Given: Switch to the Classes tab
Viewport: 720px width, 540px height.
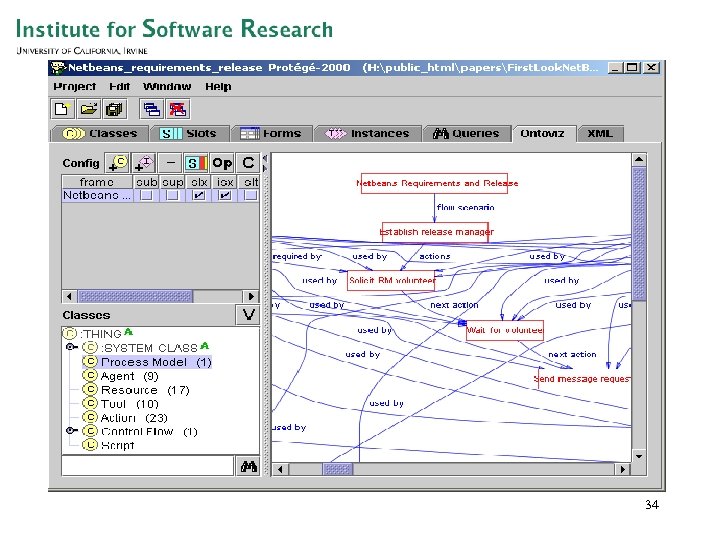Looking at the screenshot, I should pyautogui.click(x=100, y=134).
